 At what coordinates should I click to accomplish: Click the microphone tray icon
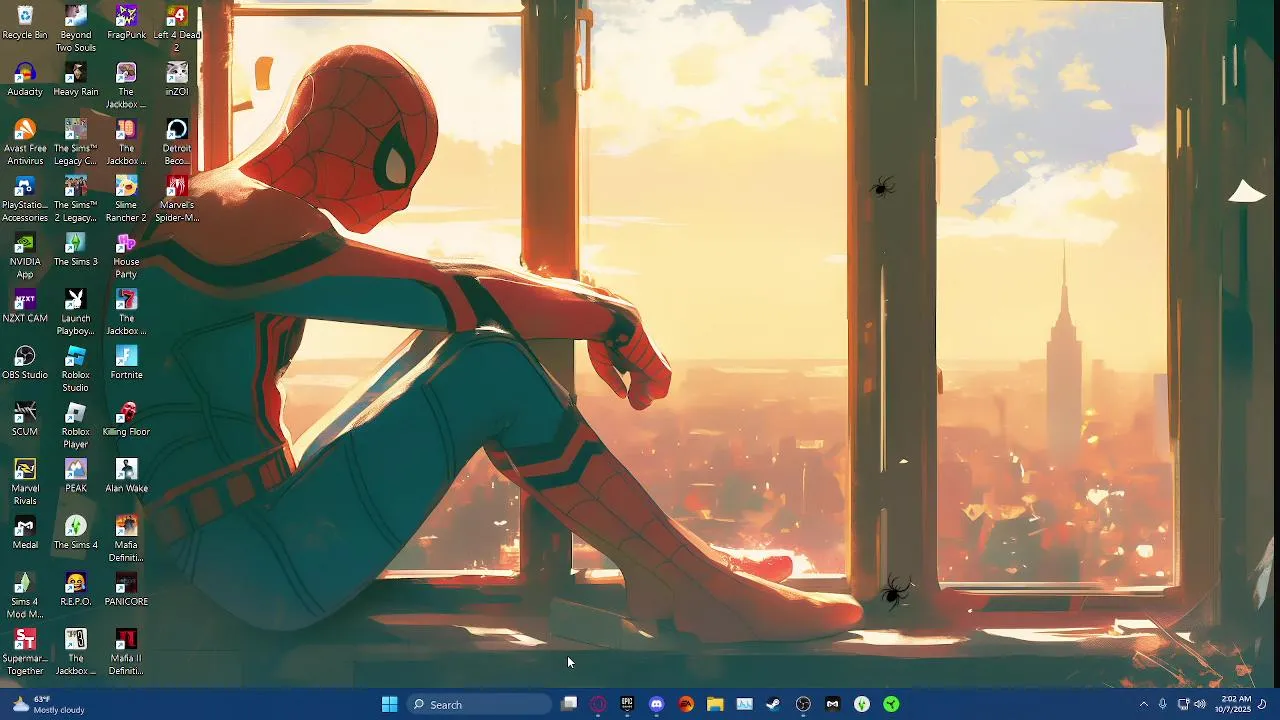coord(1163,704)
